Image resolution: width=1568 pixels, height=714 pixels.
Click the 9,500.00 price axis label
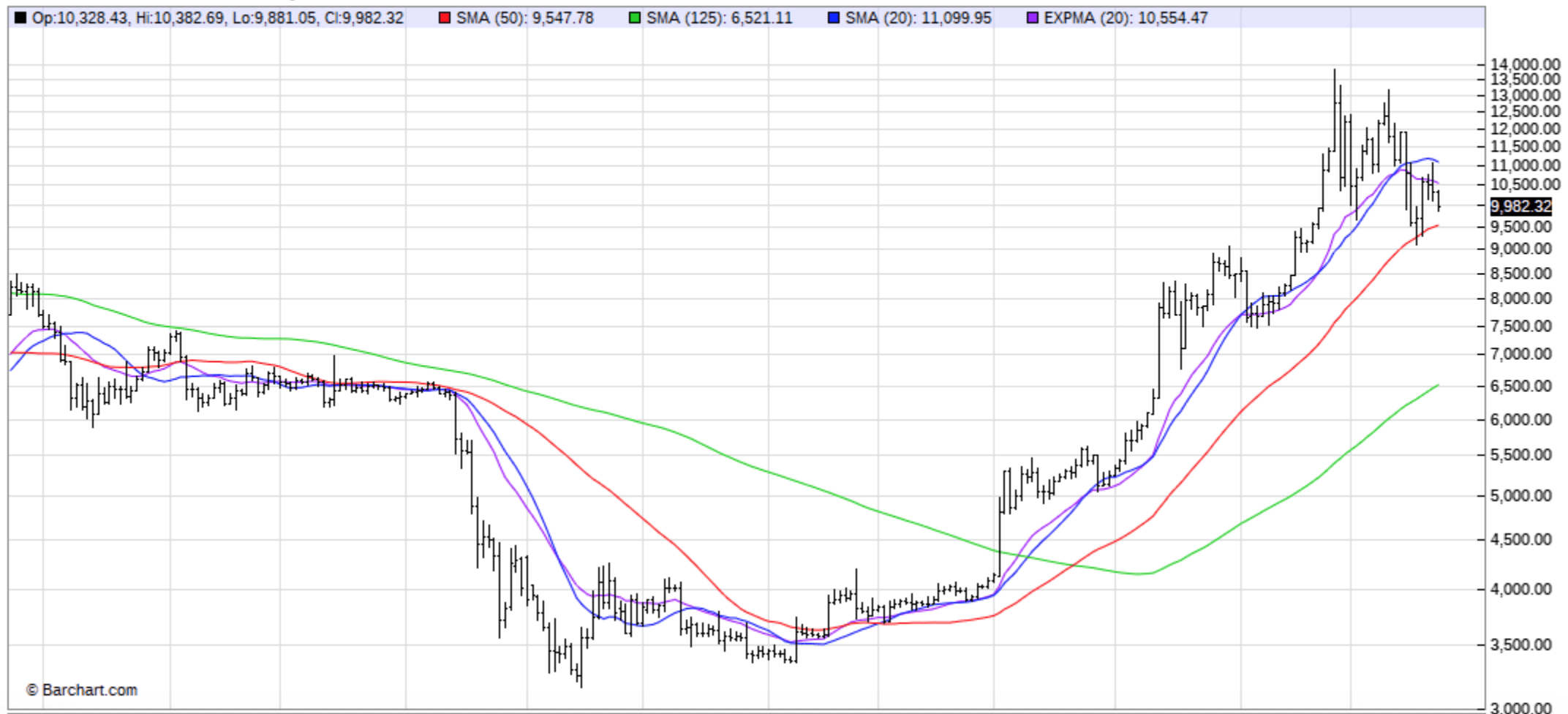pos(1521,227)
